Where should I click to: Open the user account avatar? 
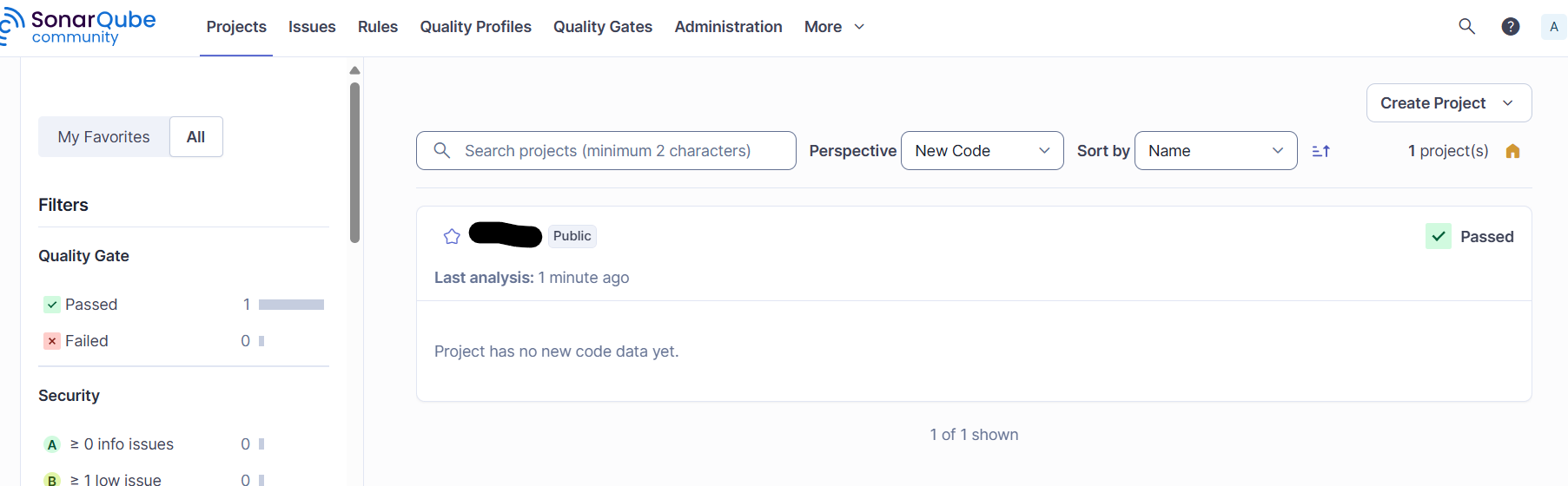coord(1553,27)
